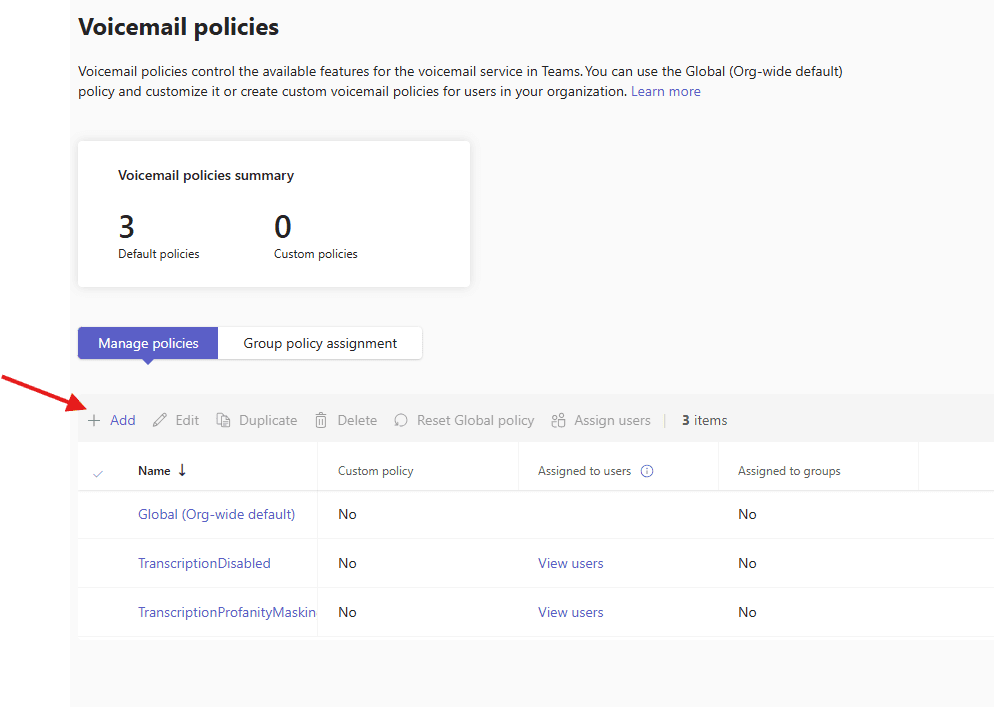Select the Global (Org-wide default) row checkbox
Image resolution: width=994 pixels, height=707 pixels.
coord(98,515)
